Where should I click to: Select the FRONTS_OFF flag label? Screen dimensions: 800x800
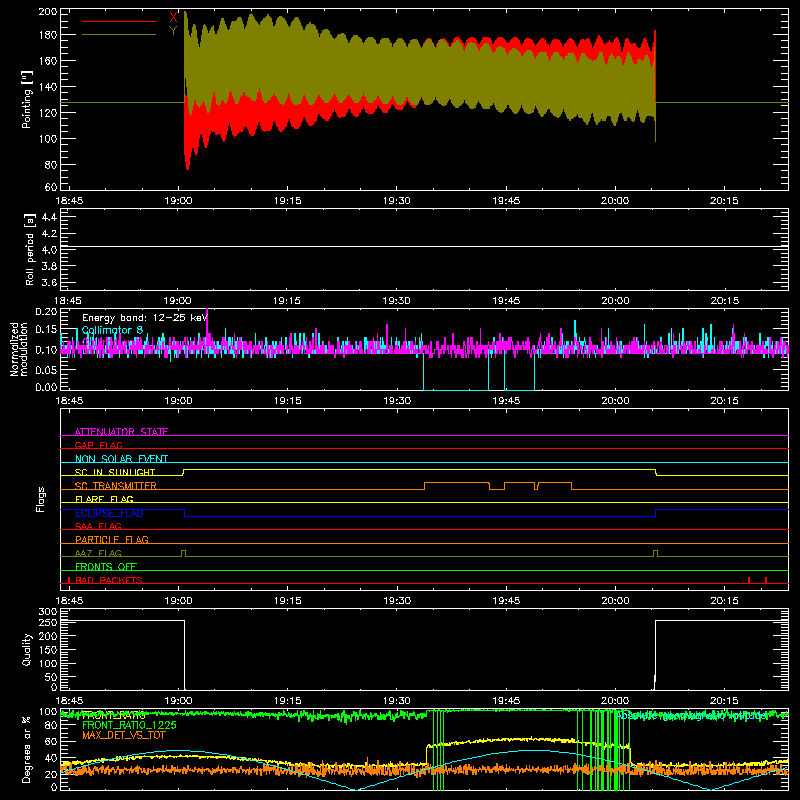coord(106,567)
